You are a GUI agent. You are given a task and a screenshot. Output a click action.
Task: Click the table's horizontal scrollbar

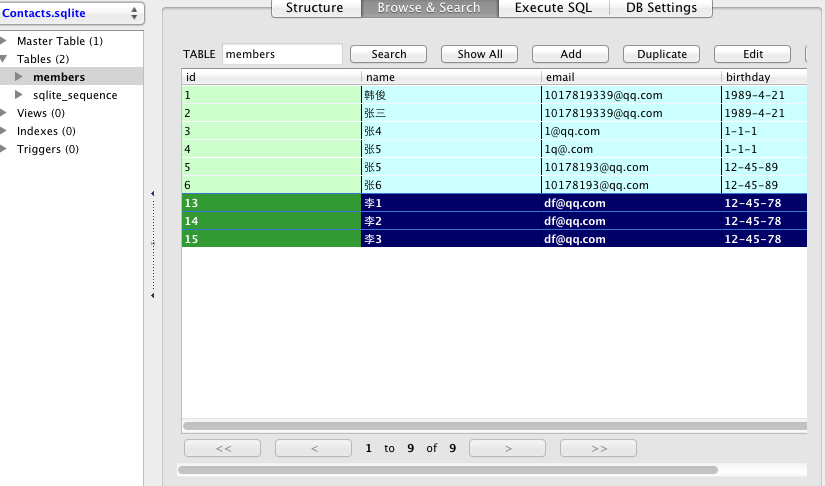click(x=495, y=426)
